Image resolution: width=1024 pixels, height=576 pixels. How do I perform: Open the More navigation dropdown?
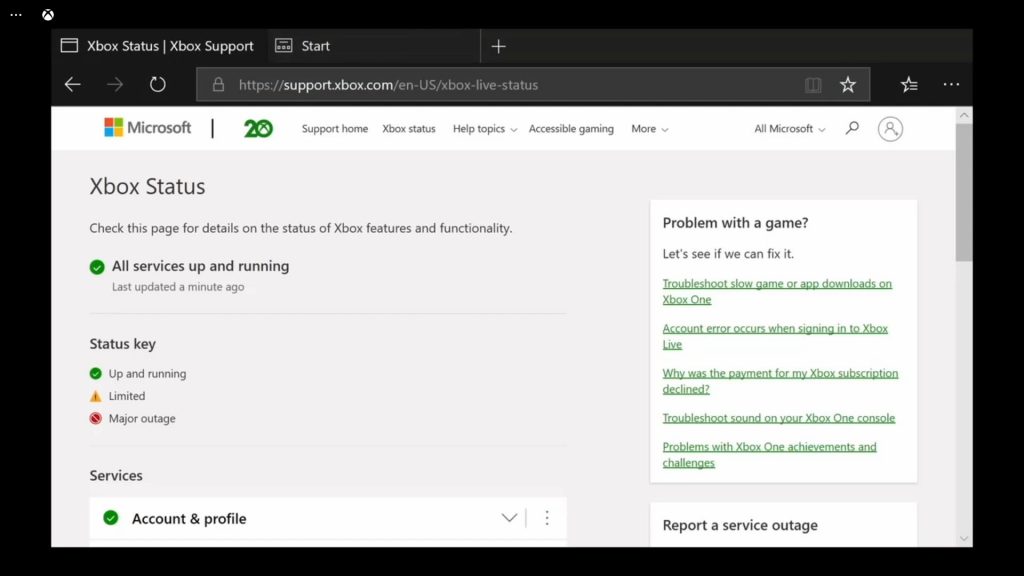(x=649, y=129)
